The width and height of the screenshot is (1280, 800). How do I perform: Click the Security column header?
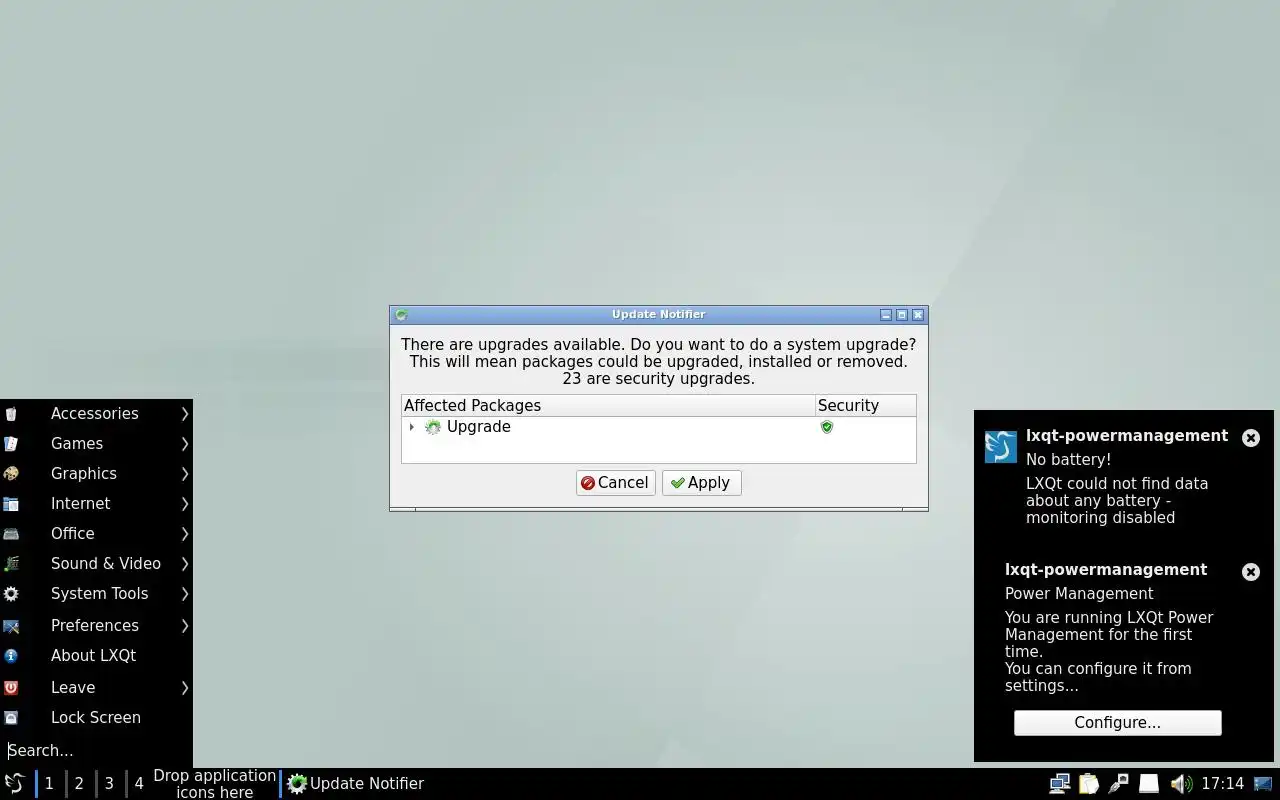(x=865, y=405)
